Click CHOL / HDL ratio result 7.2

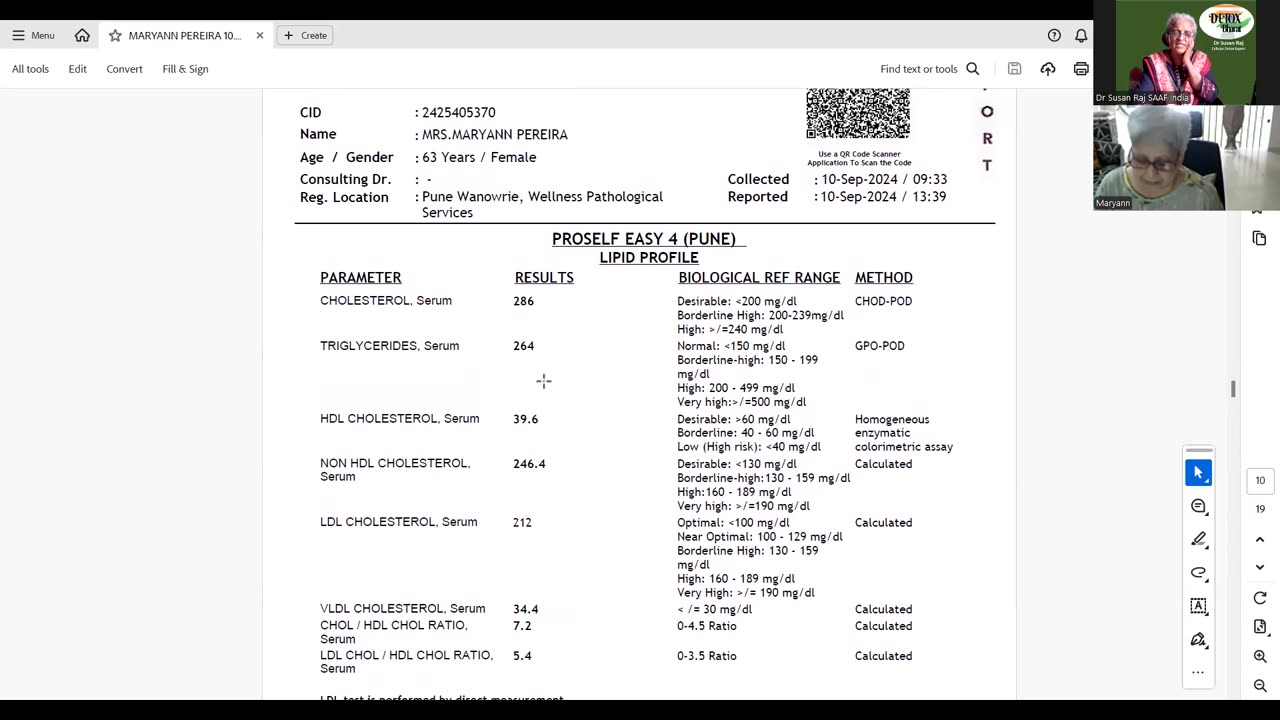coord(522,626)
